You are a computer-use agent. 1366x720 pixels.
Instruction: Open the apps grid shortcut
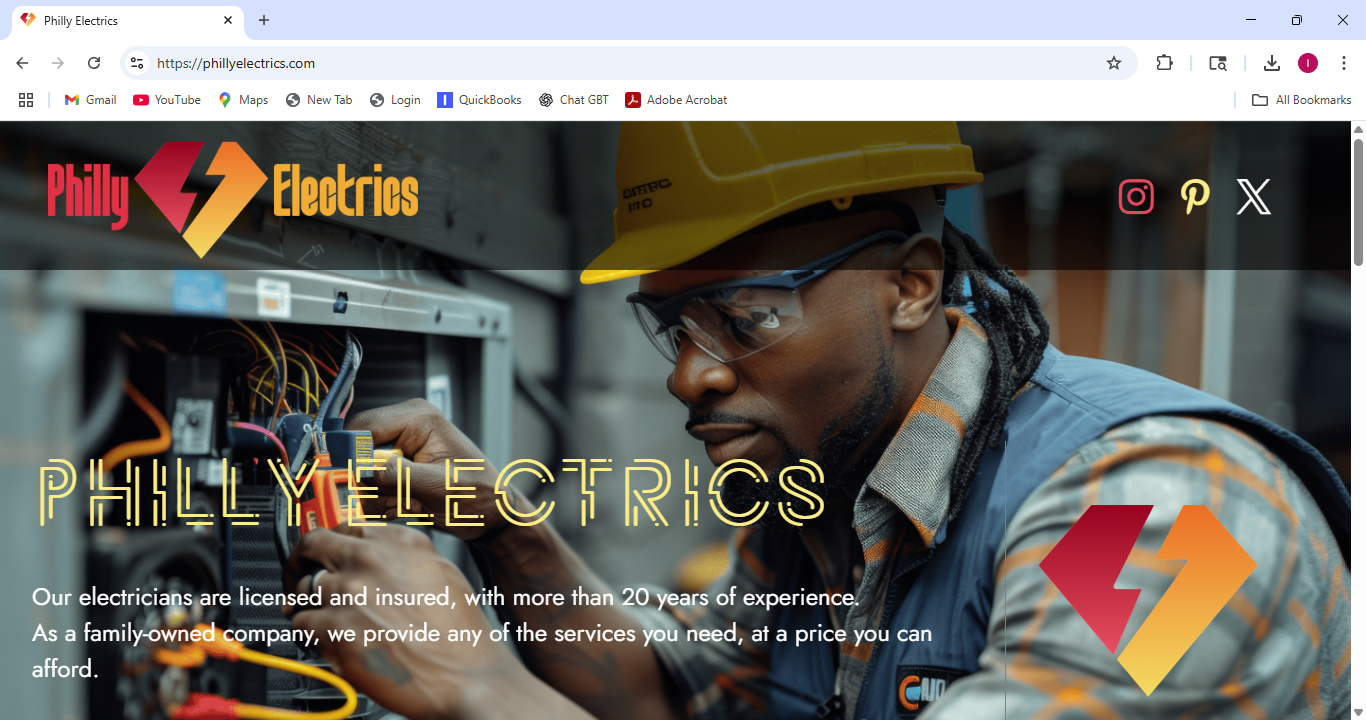(26, 100)
